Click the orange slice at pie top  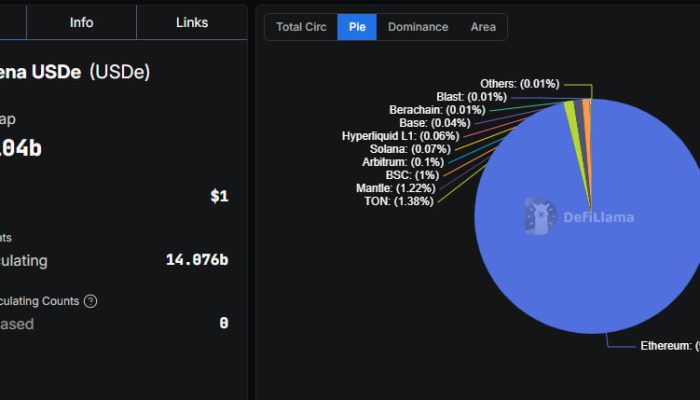pos(587,108)
